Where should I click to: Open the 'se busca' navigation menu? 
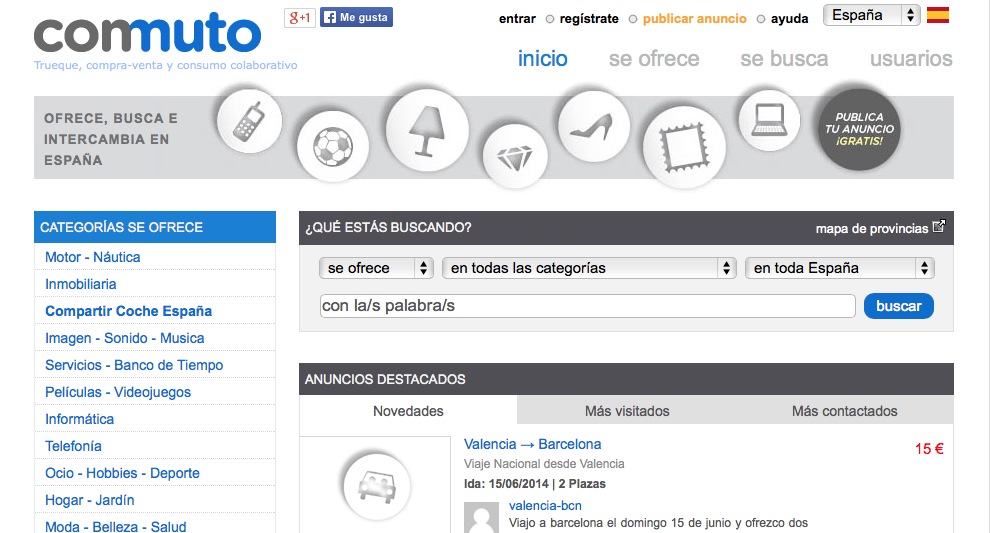coord(784,59)
